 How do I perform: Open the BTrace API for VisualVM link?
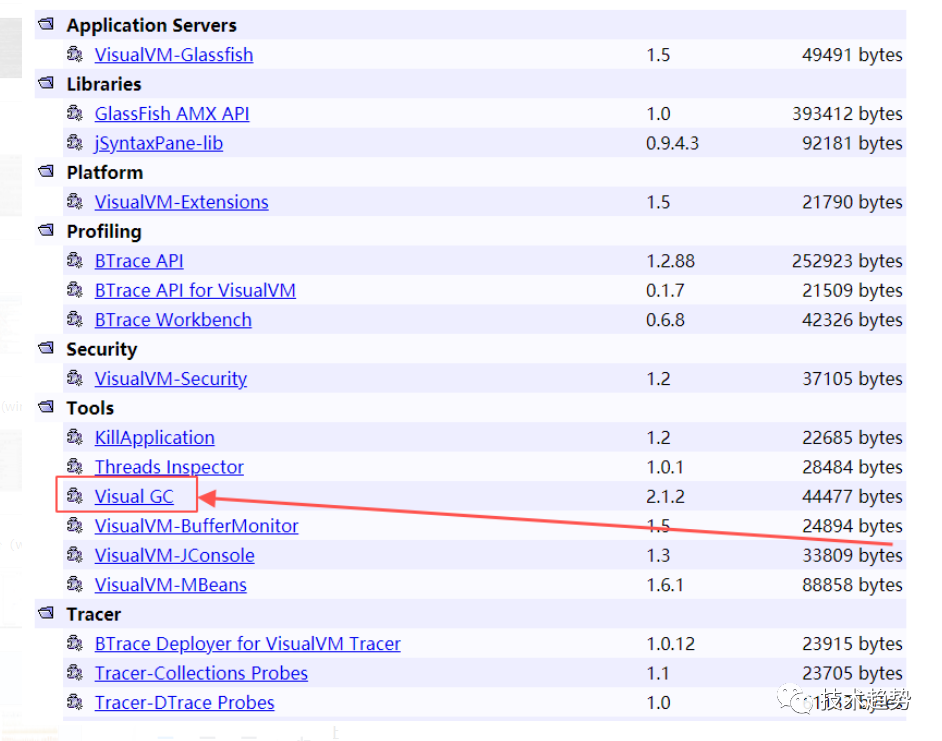coord(195,291)
